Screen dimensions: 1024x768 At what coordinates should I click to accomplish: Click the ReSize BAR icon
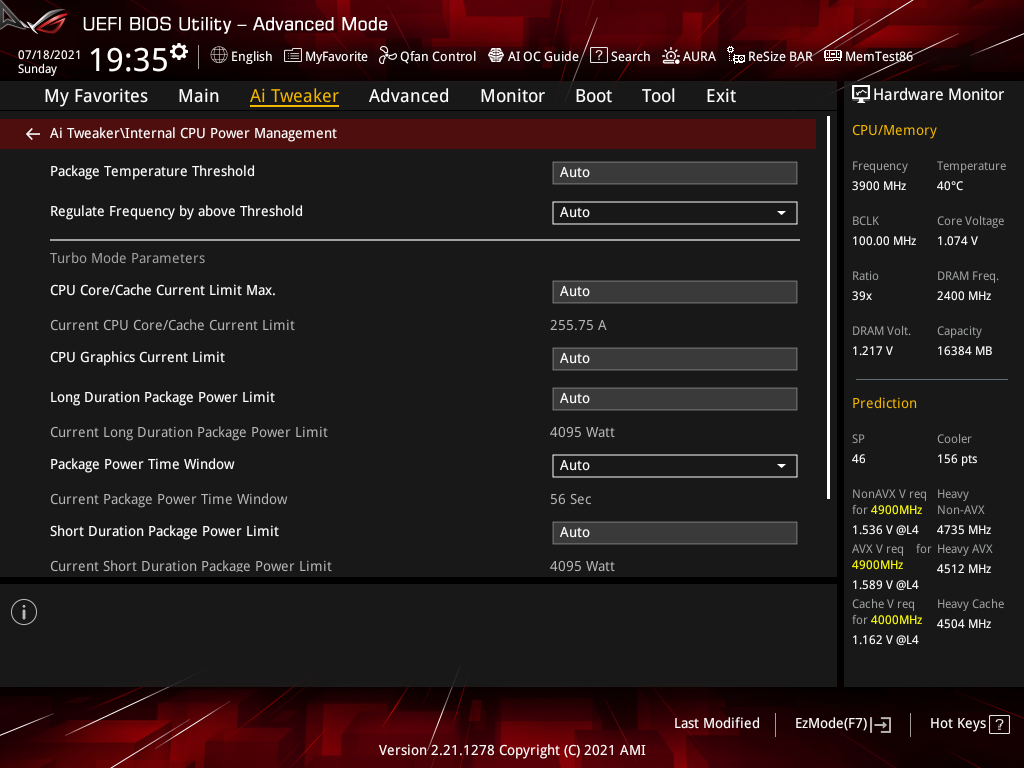point(737,56)
